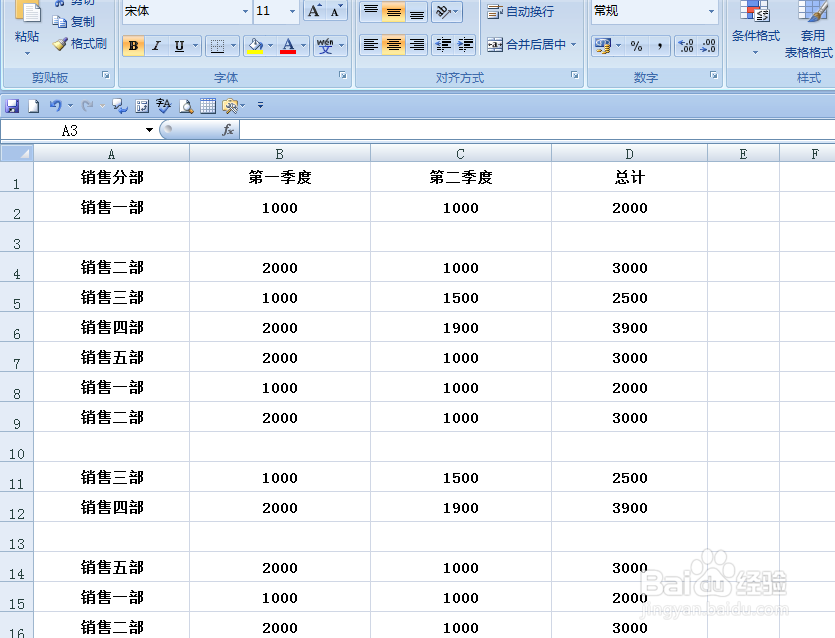Click the Save icon on quick access toolbar
Viewport: 835px width, 638px height.
12,105
